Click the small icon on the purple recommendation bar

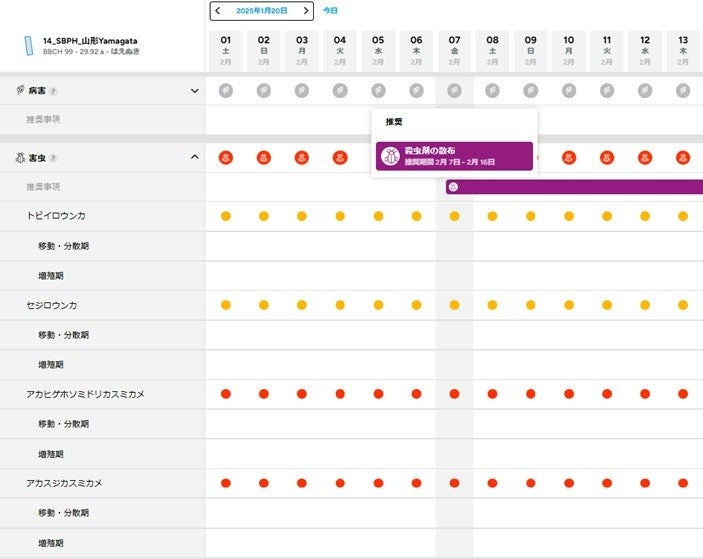[454, 187]
